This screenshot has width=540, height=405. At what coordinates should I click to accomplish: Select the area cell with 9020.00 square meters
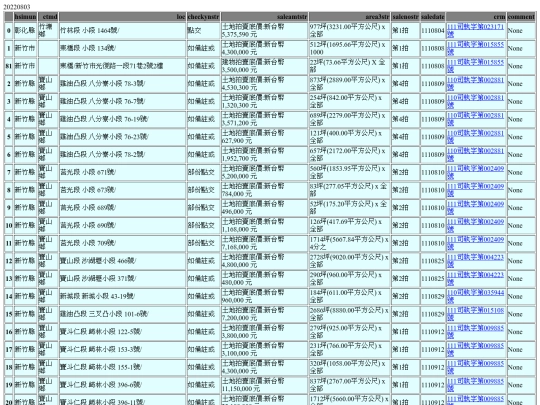(x=349, y=261)
